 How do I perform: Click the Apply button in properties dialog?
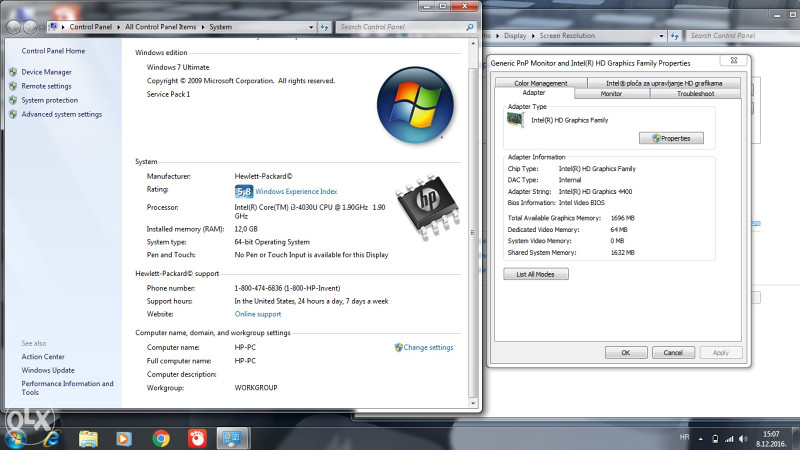(720, 353)
